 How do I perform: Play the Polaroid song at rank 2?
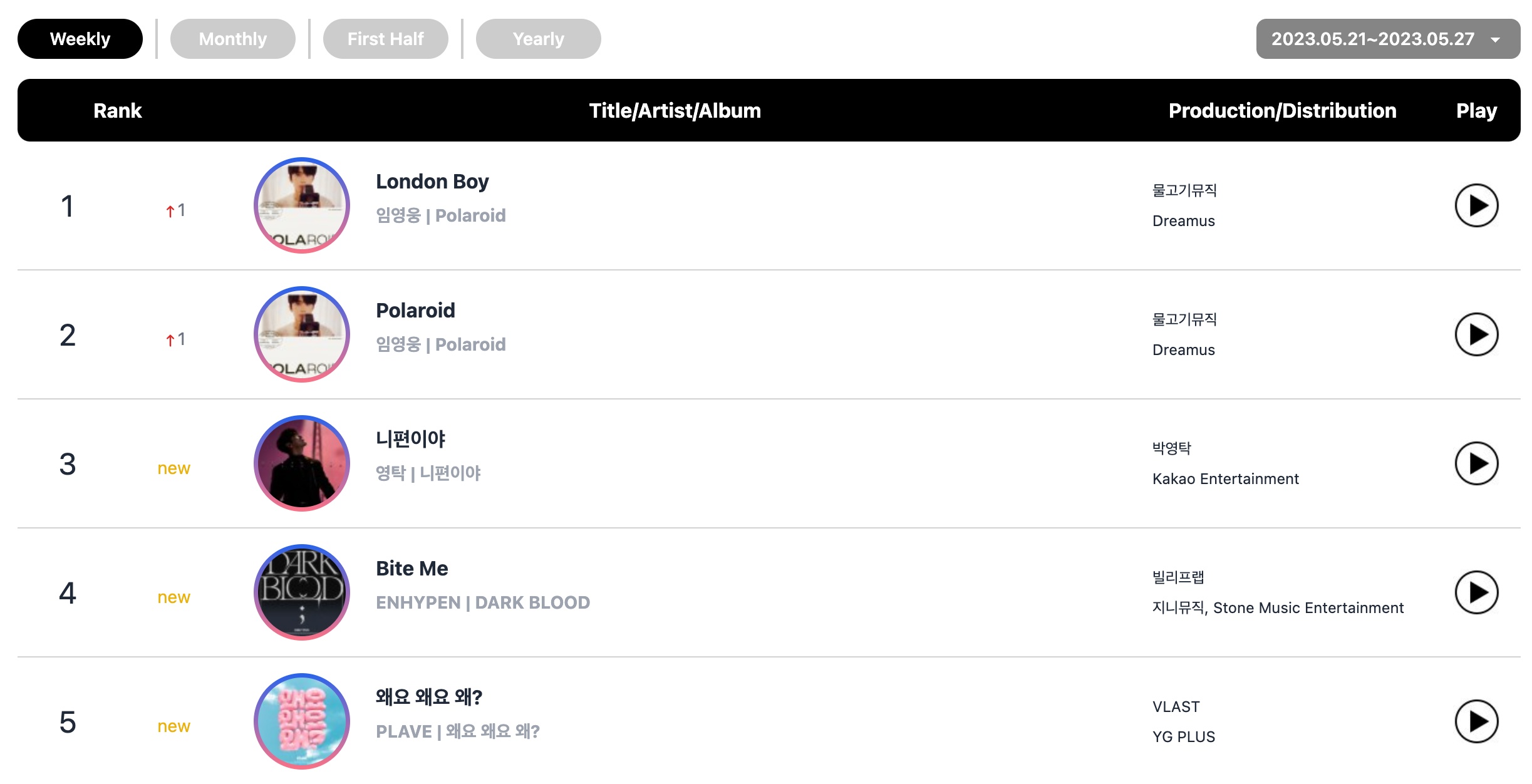(1476, 334)
